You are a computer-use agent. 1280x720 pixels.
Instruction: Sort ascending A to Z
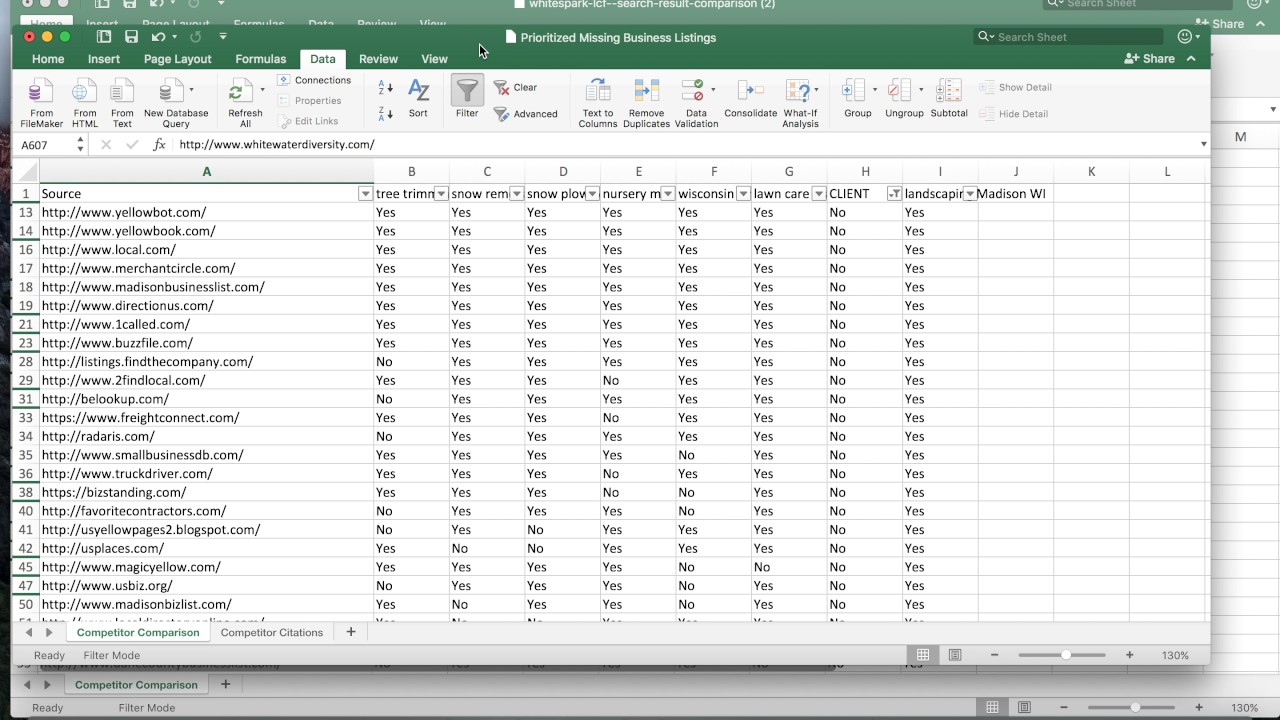point(385,88)
